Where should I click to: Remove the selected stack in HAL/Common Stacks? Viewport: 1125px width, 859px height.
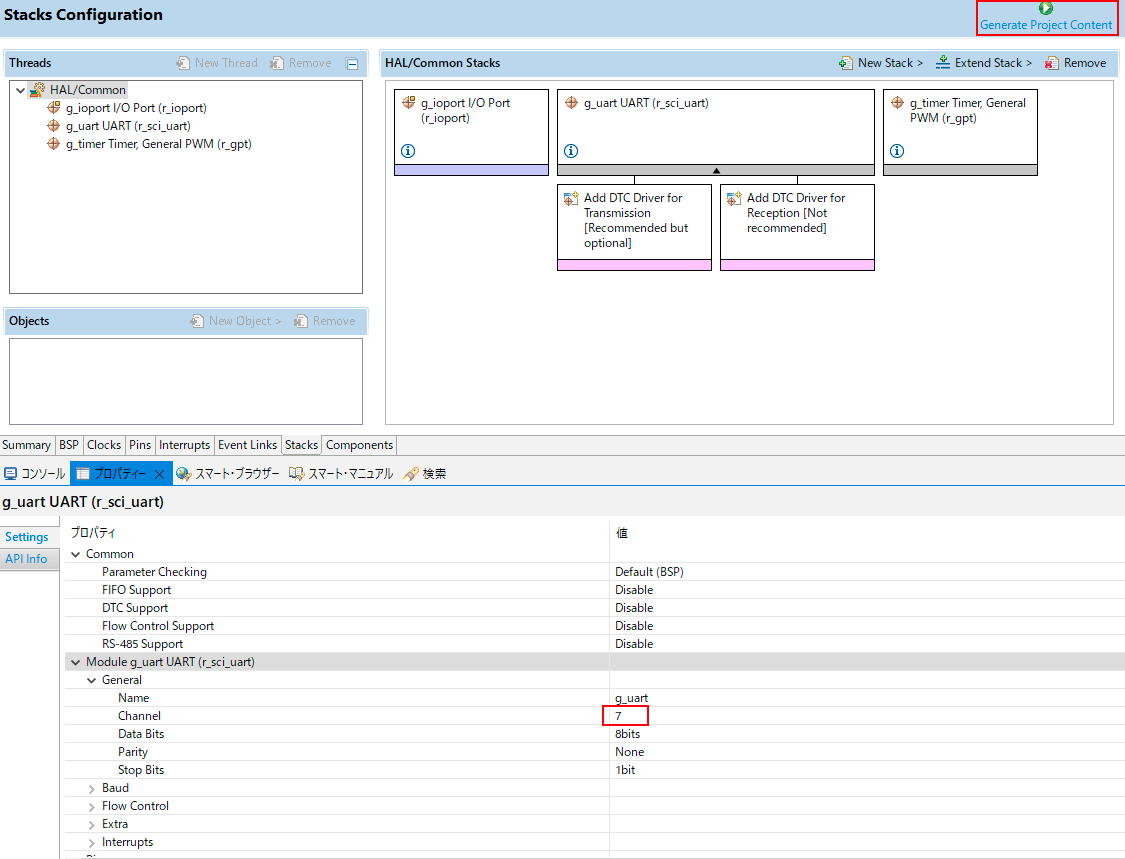point(1075,63)
